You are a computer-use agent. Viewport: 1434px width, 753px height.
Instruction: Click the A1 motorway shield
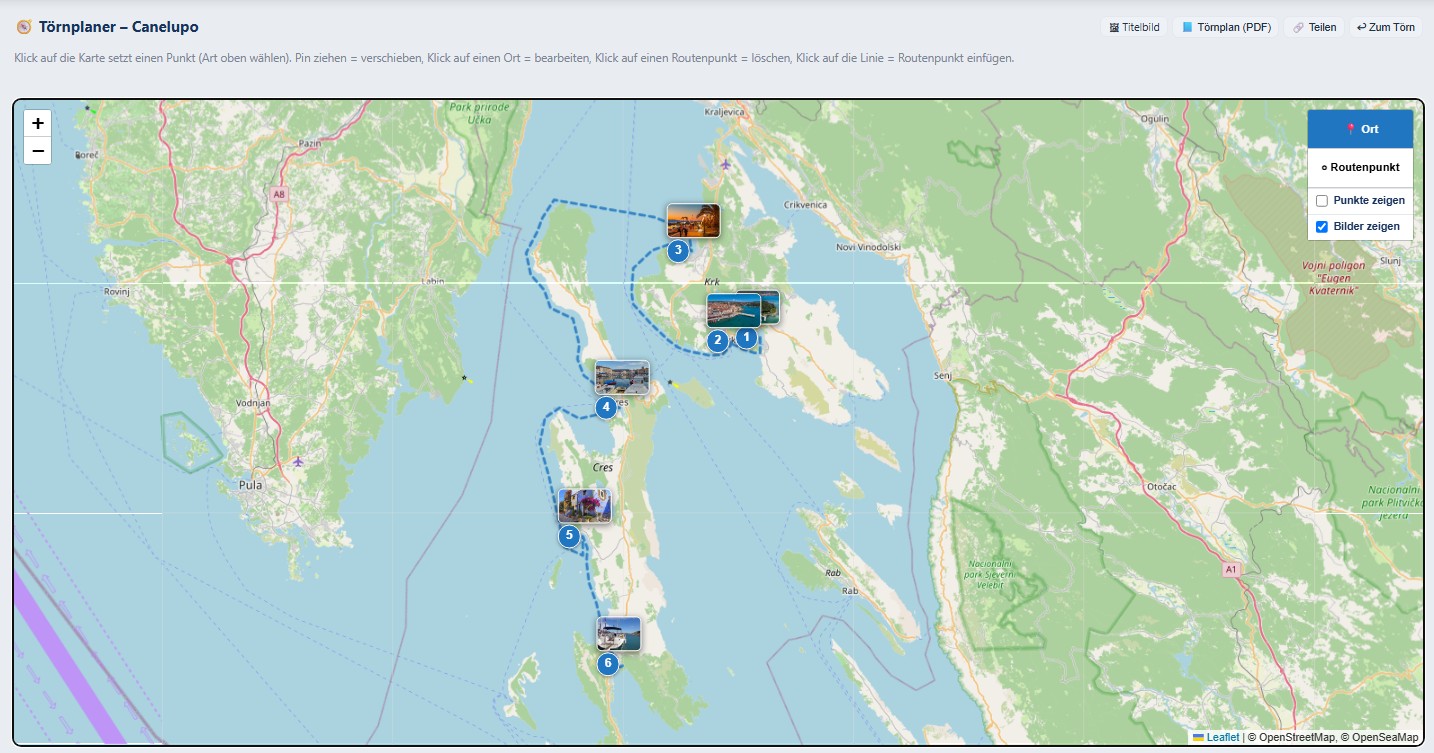[x=1230, y=569]
